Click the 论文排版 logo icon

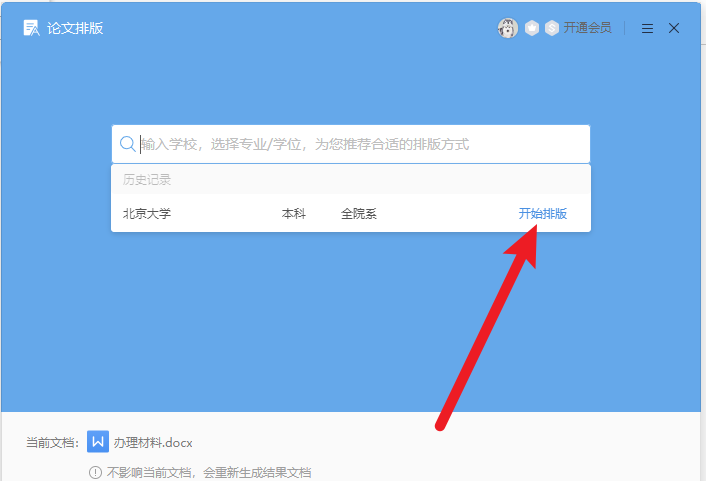pyautogui.click(x=31, y=28)
